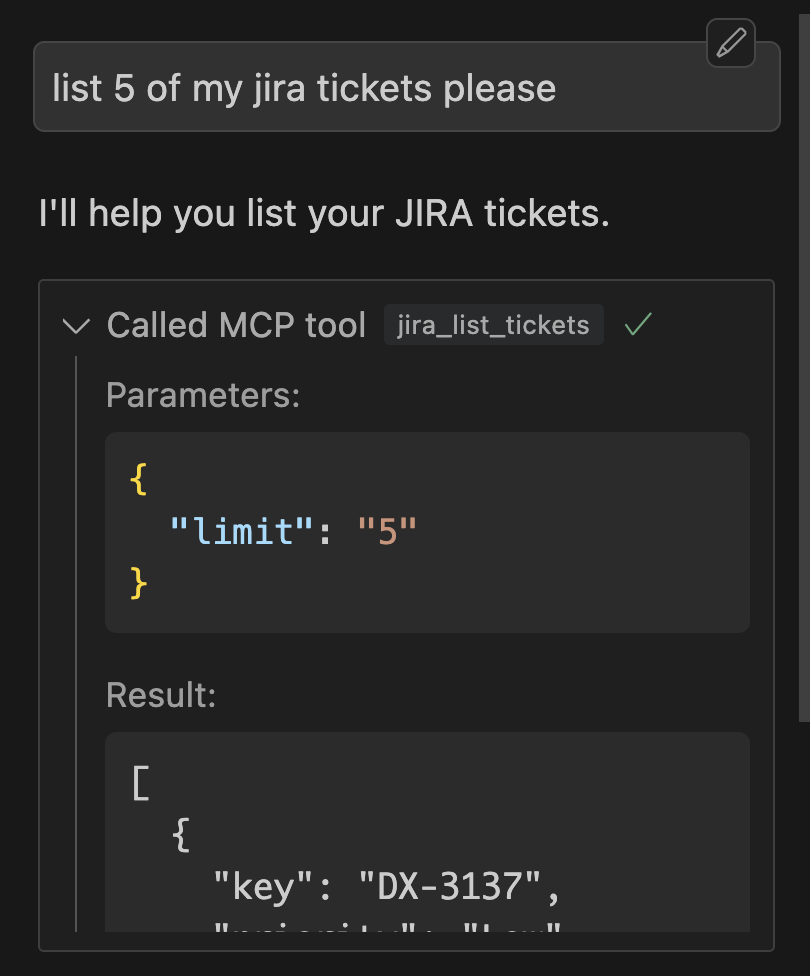Click the pencil edit icon

pyautogui.click(x=730, y=43)
